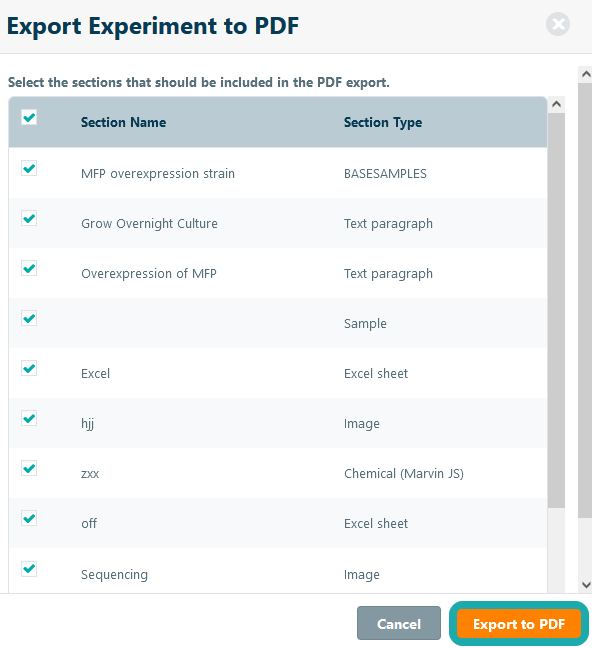The width and height of the screenshot is (592, 648).
Task: Click the Export to PDF button
Action: pos(519,624)
